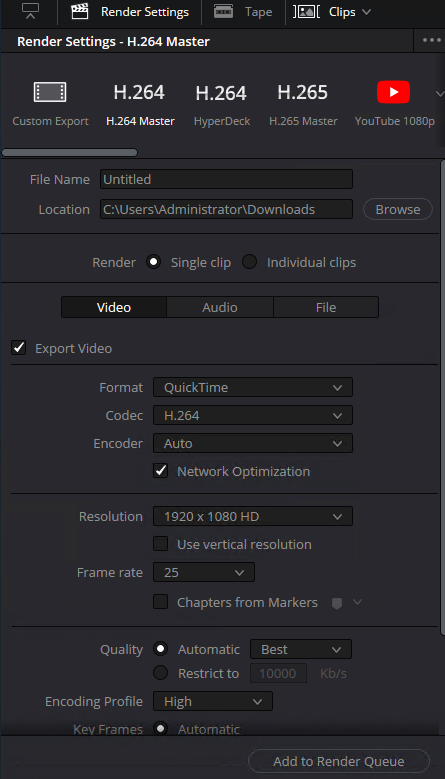Select the YouTube 1080p preset

pyautogui.click(x=394, y=104)
